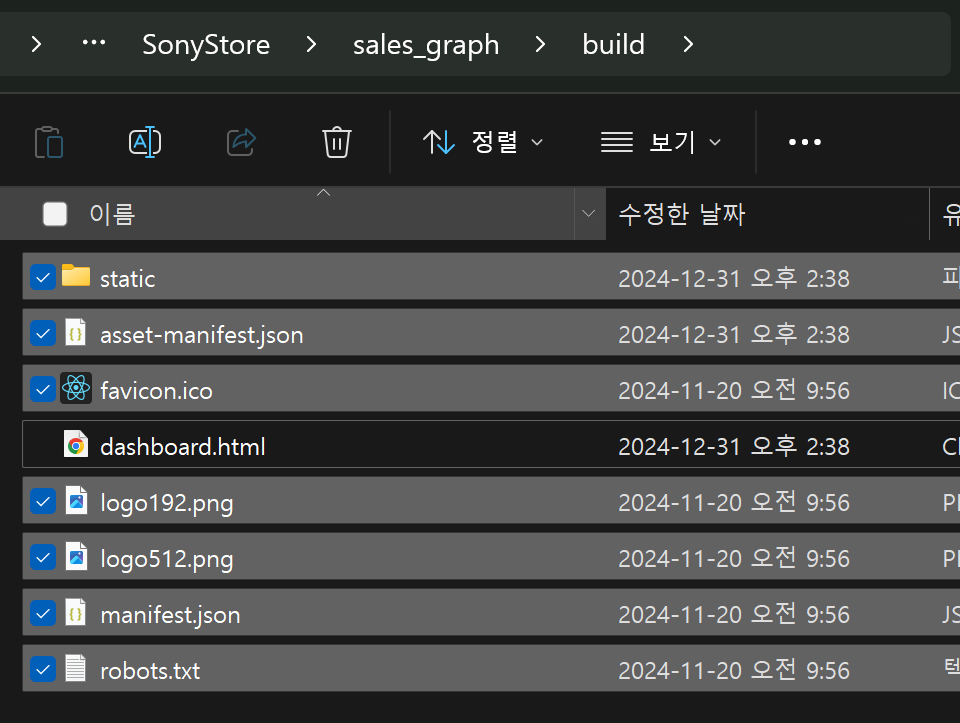Click the Delete trash can icon
The height and width of the screenshot is (723, 960).
click(x=337, y=142)
